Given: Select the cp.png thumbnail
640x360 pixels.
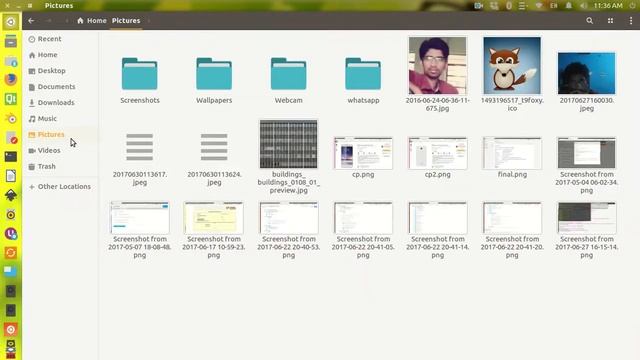Looking at the screenshot, I should tap(363, 153).
